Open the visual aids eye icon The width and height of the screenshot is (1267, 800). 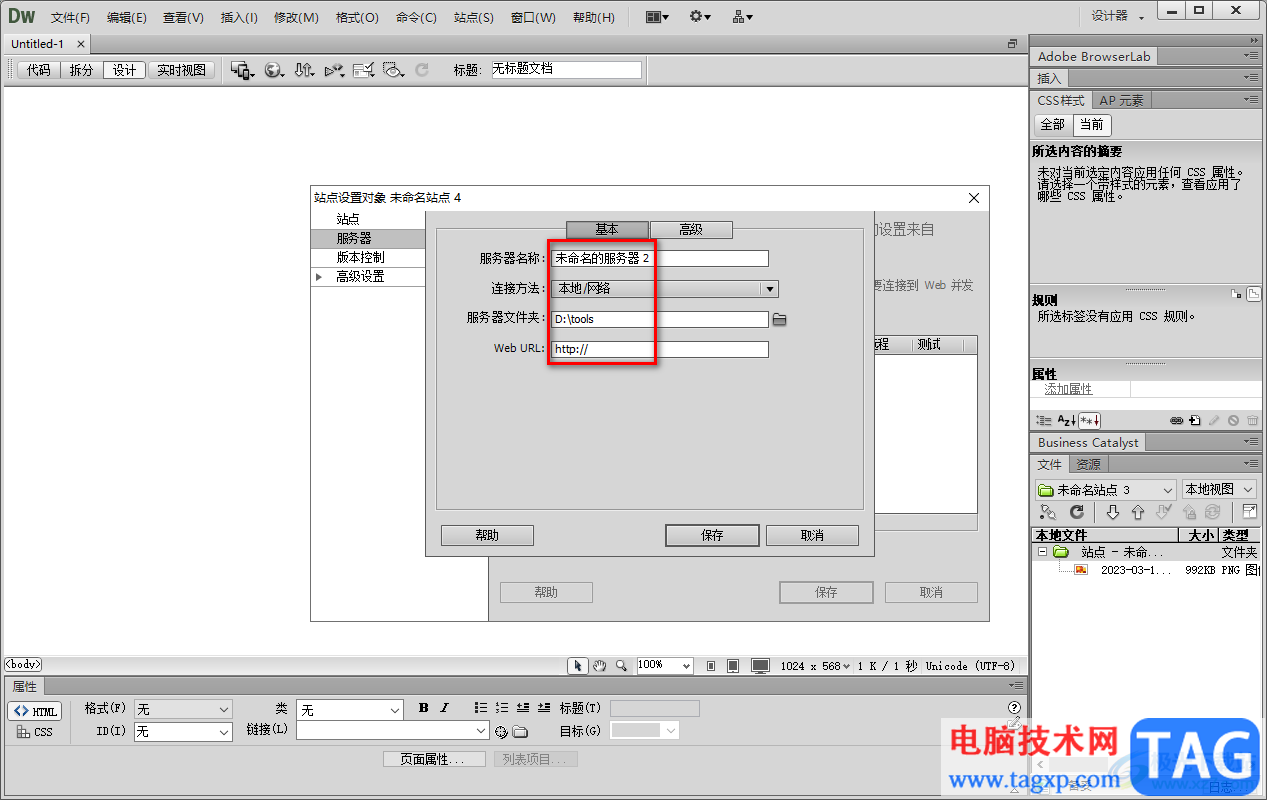pyautogui.click(x=393, y=70)
